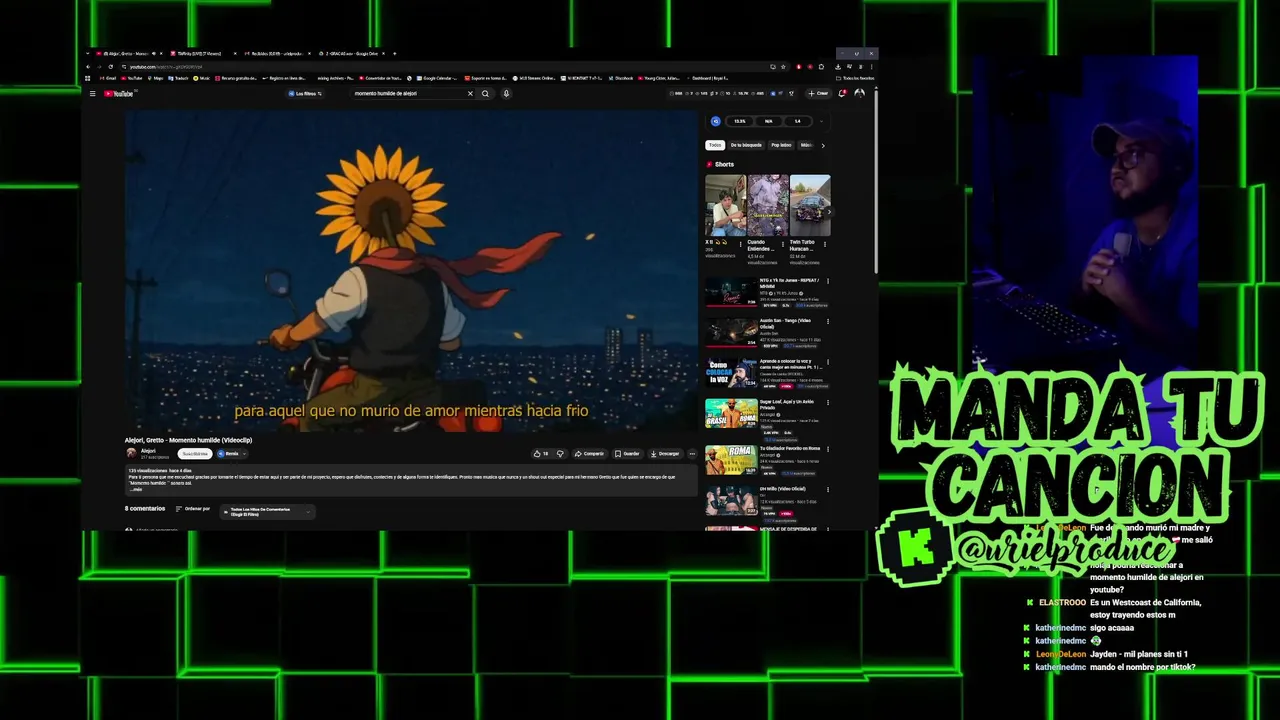Open options for 'NTG x Yk Its Junes' video
The height and width of the screenshot is (720, 1280).
(x=828, y=281)
